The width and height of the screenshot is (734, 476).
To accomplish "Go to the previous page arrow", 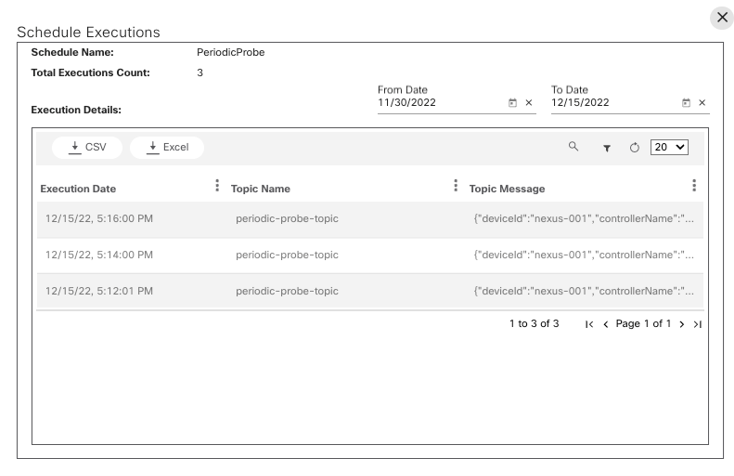I will [x=605, y=324].
